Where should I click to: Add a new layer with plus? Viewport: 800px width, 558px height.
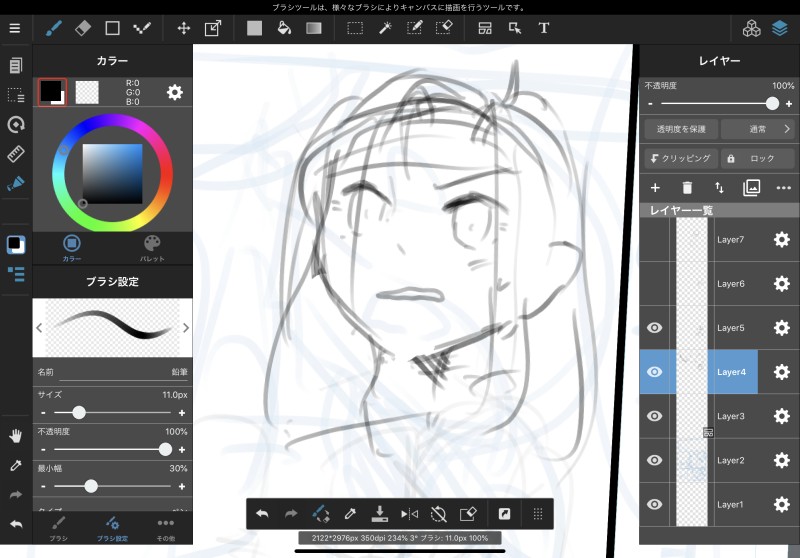coord(655,188)
